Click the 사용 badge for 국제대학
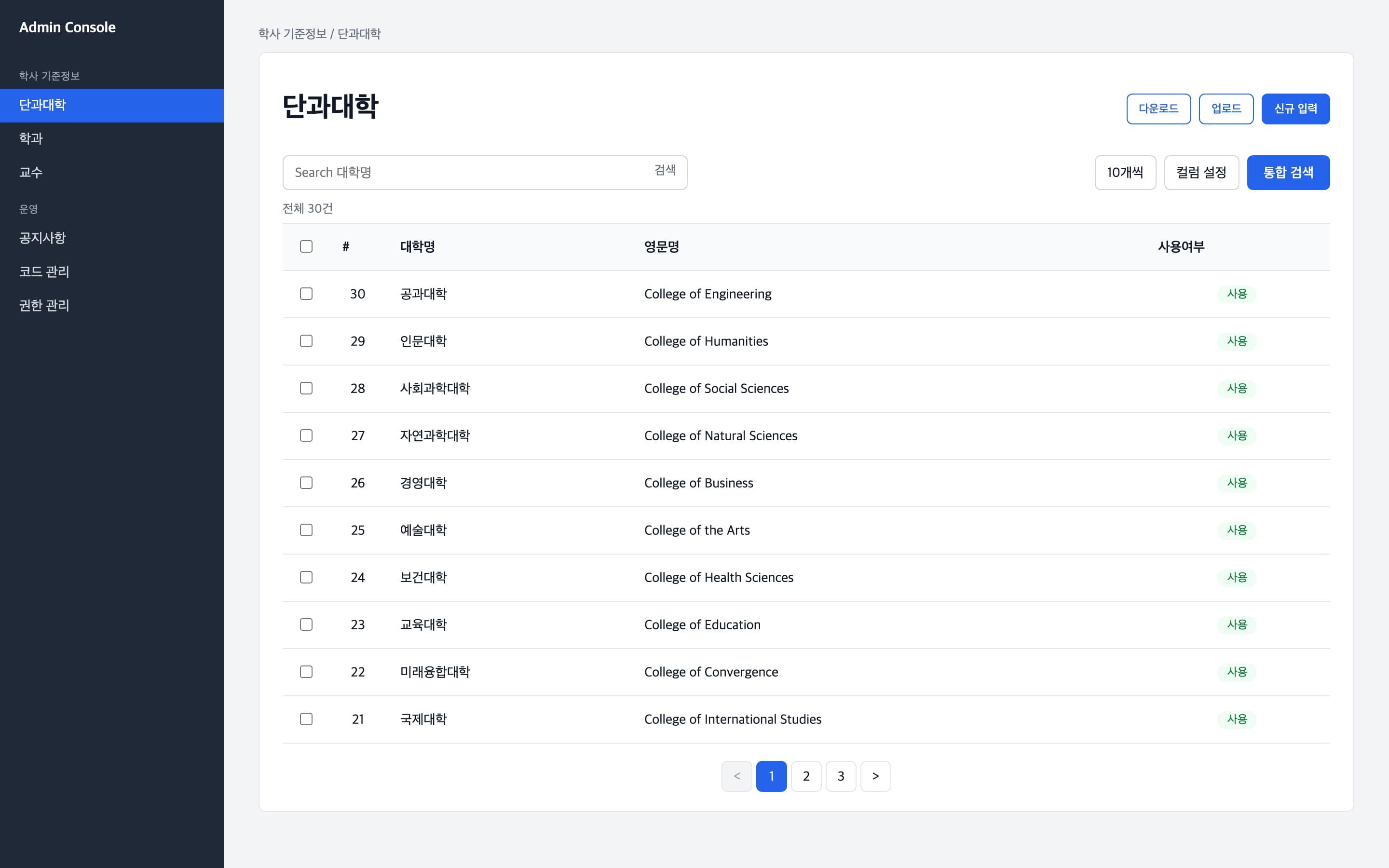Screen dimensions: 1389x868 tap(1237, 719)
